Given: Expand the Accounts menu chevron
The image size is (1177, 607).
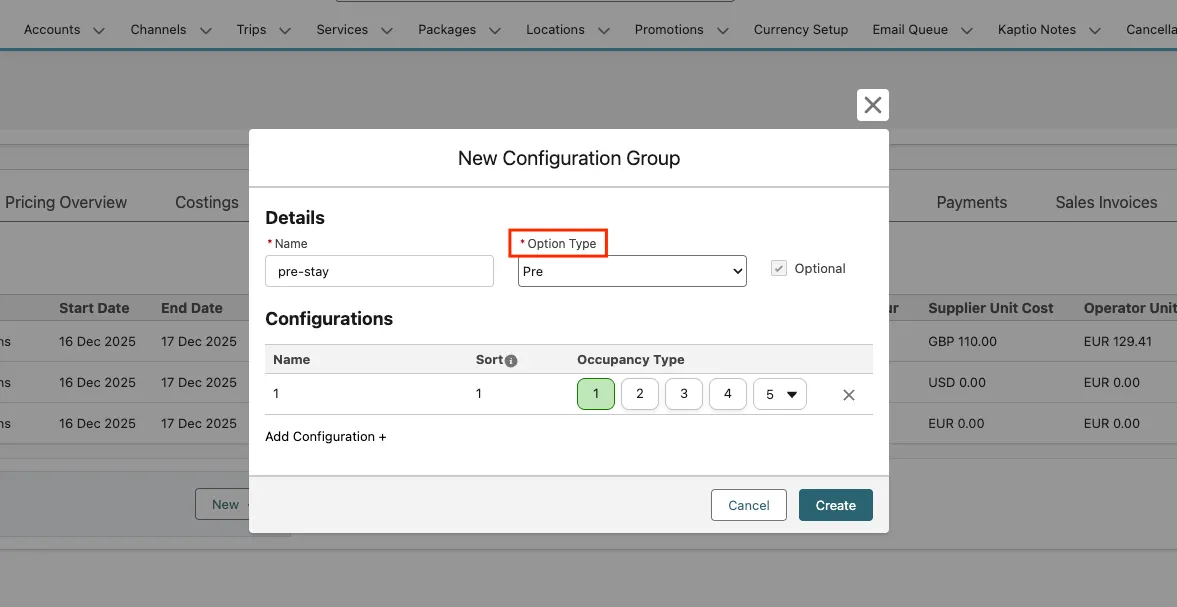Looking at the screenshot, I should click(98, 31).
